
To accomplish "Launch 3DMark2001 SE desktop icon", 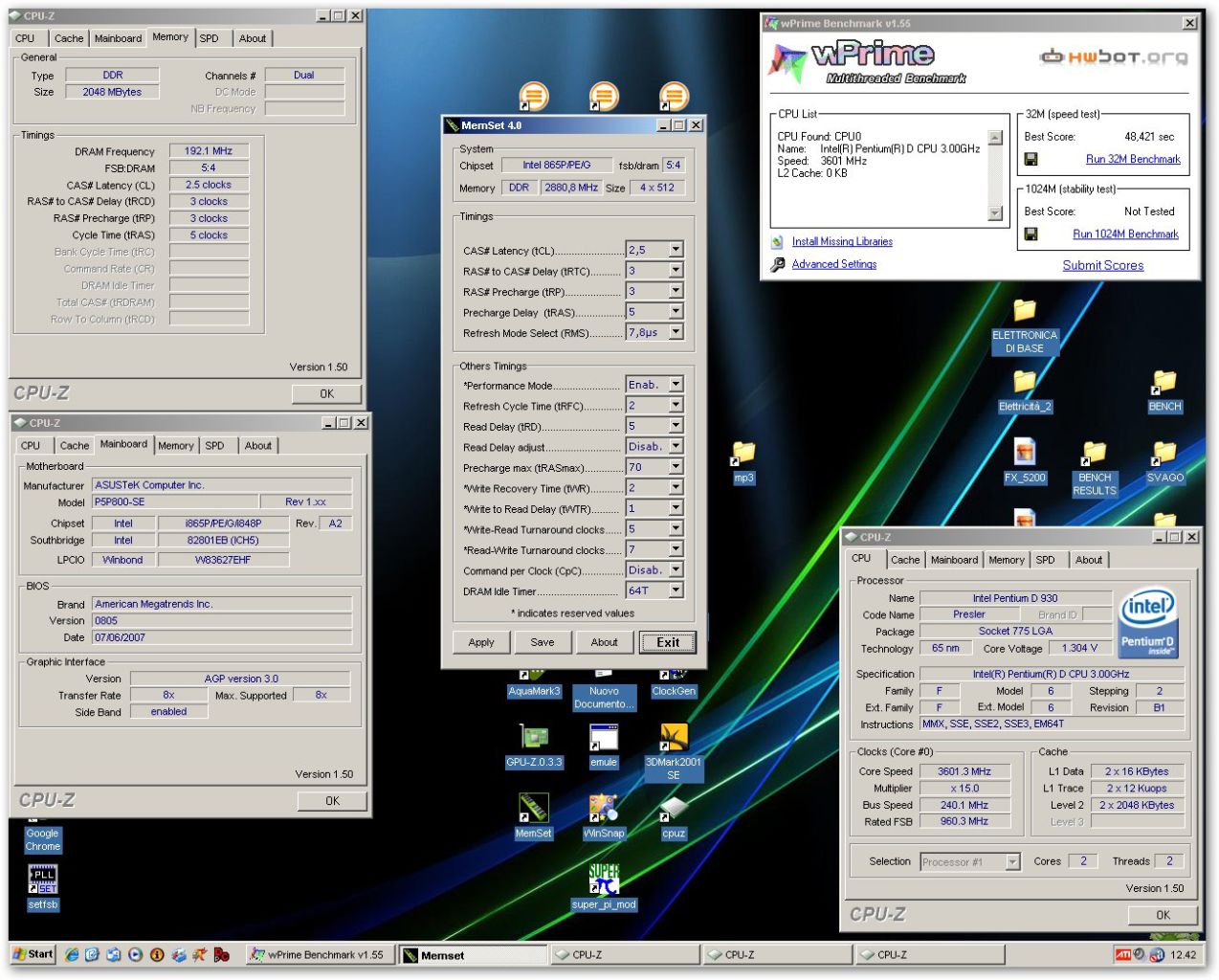I will pyautogui.click(x=674, y=751).
